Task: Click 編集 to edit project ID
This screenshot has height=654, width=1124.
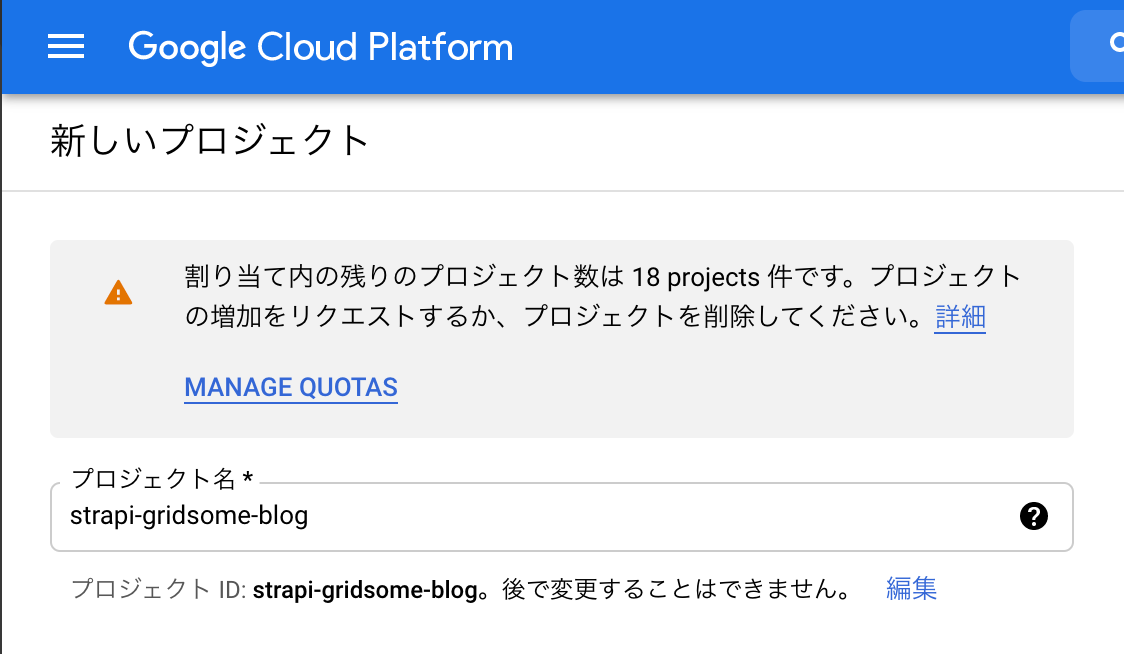Action: (911, 589)
